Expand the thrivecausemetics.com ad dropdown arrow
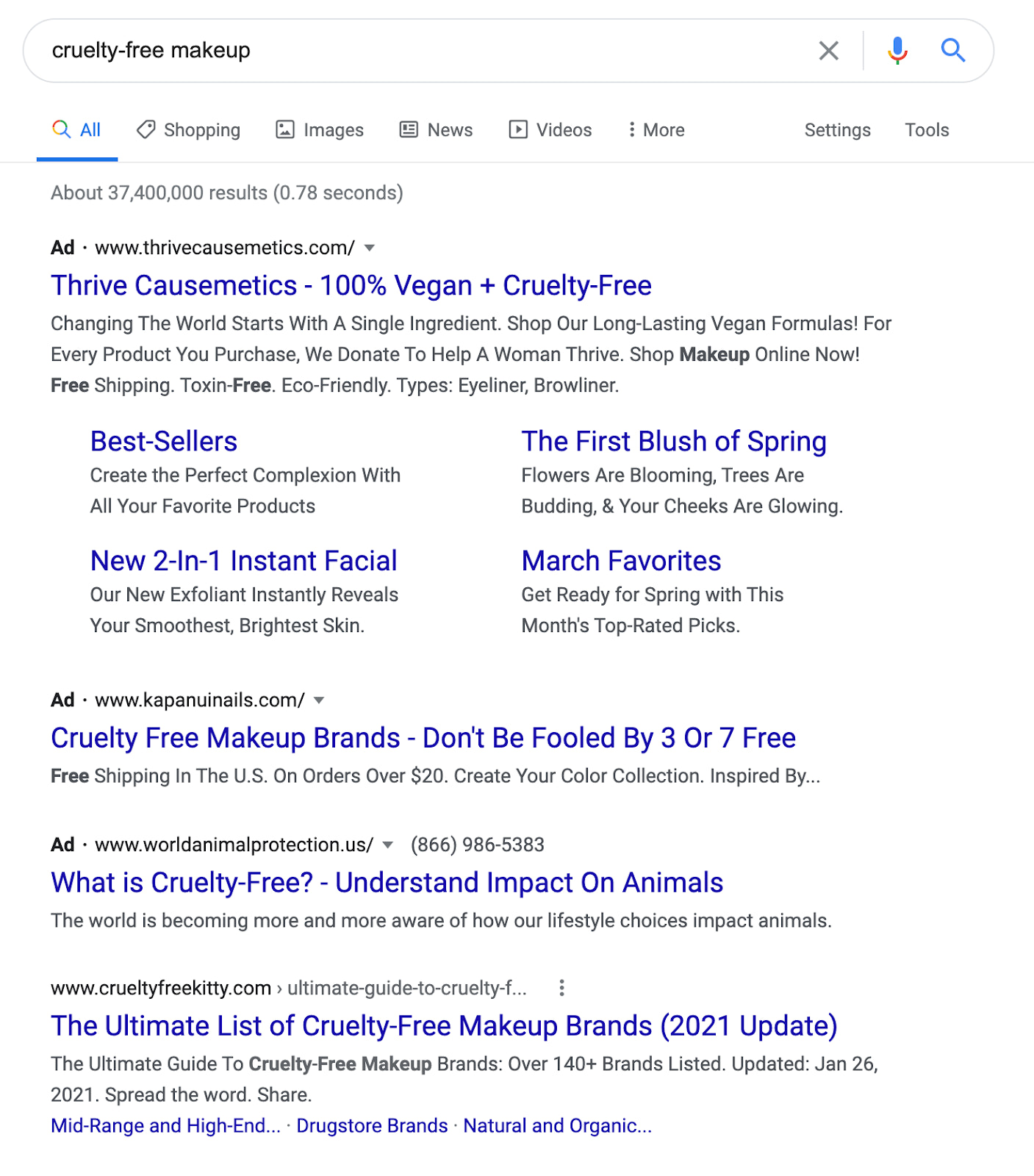The height and width of the screenshot is (1176, 1034). click(x=370, y=248)
